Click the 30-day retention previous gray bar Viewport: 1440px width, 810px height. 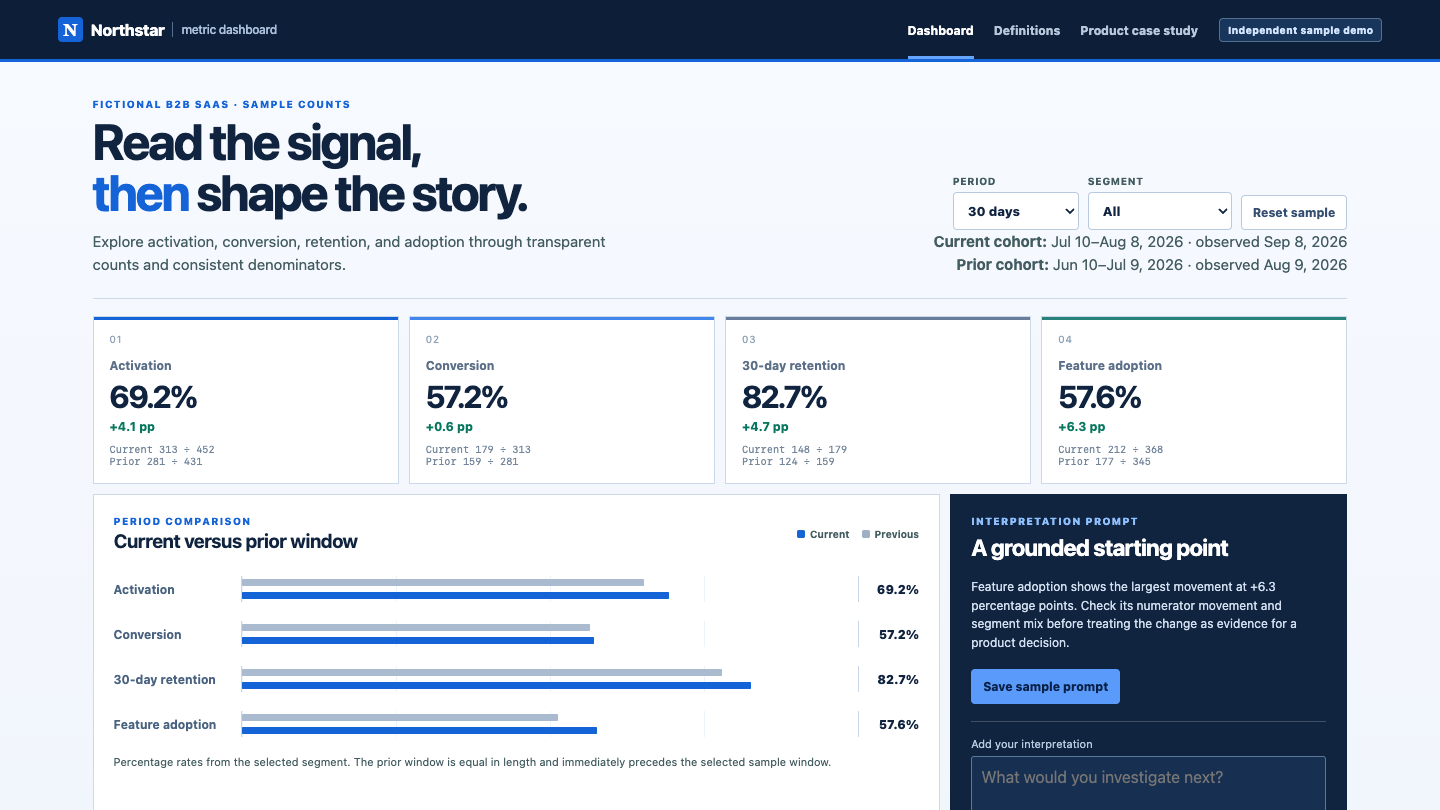(482, 672)
